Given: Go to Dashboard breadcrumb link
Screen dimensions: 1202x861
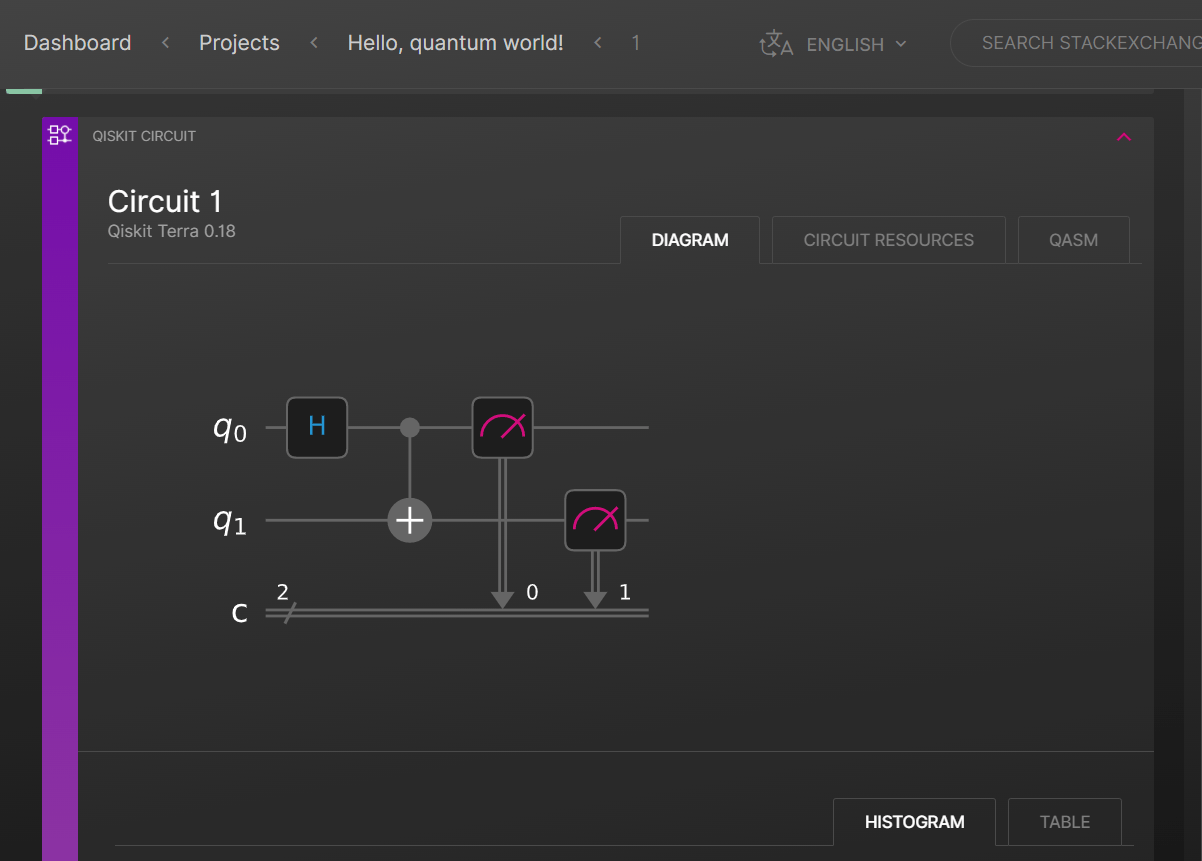Looking at the screenshot, I should (x=78, y=43).
